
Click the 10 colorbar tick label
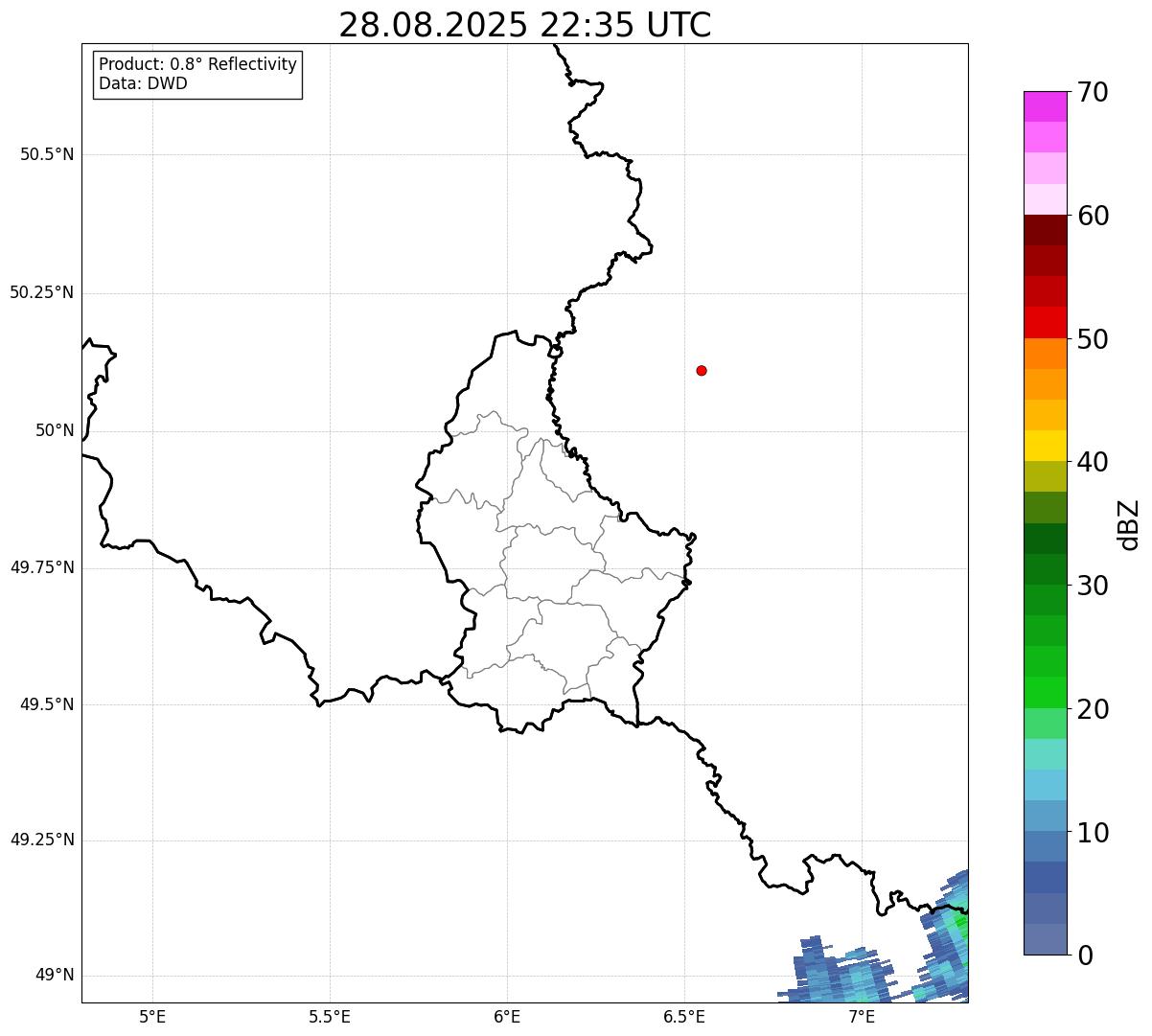tap(1094, 833)
